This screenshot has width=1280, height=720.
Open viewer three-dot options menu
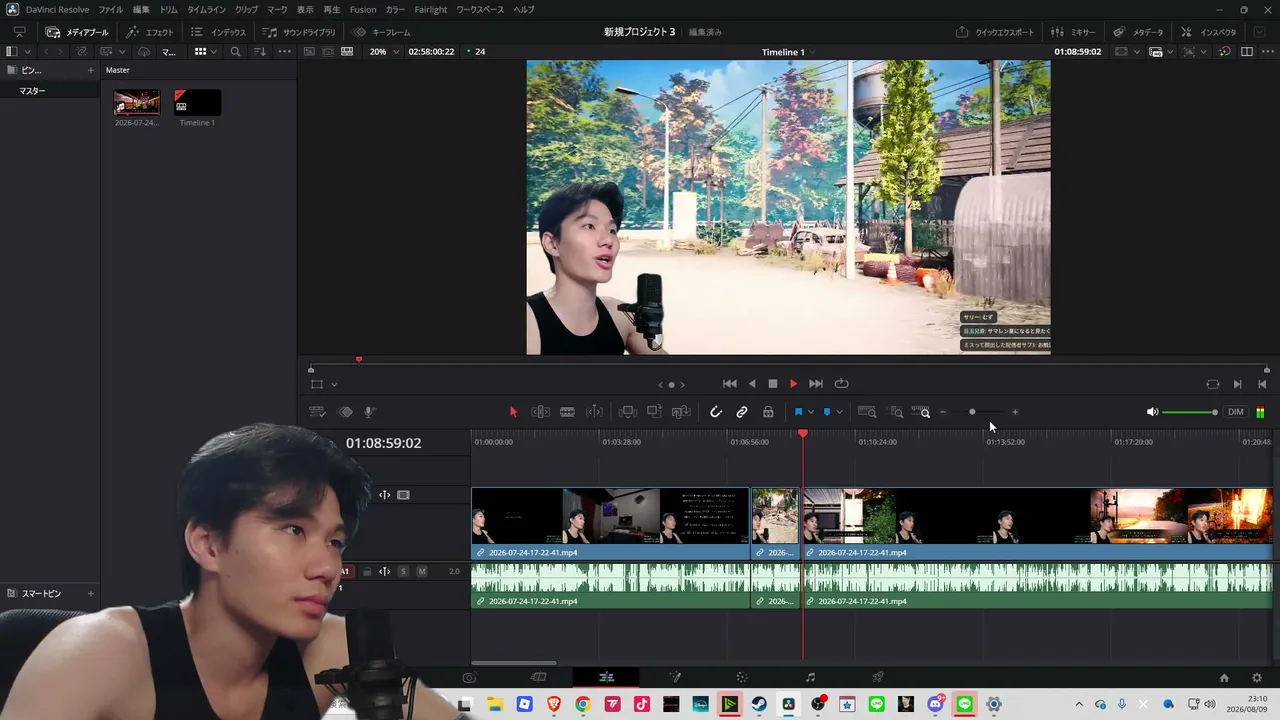(1266, 52)
